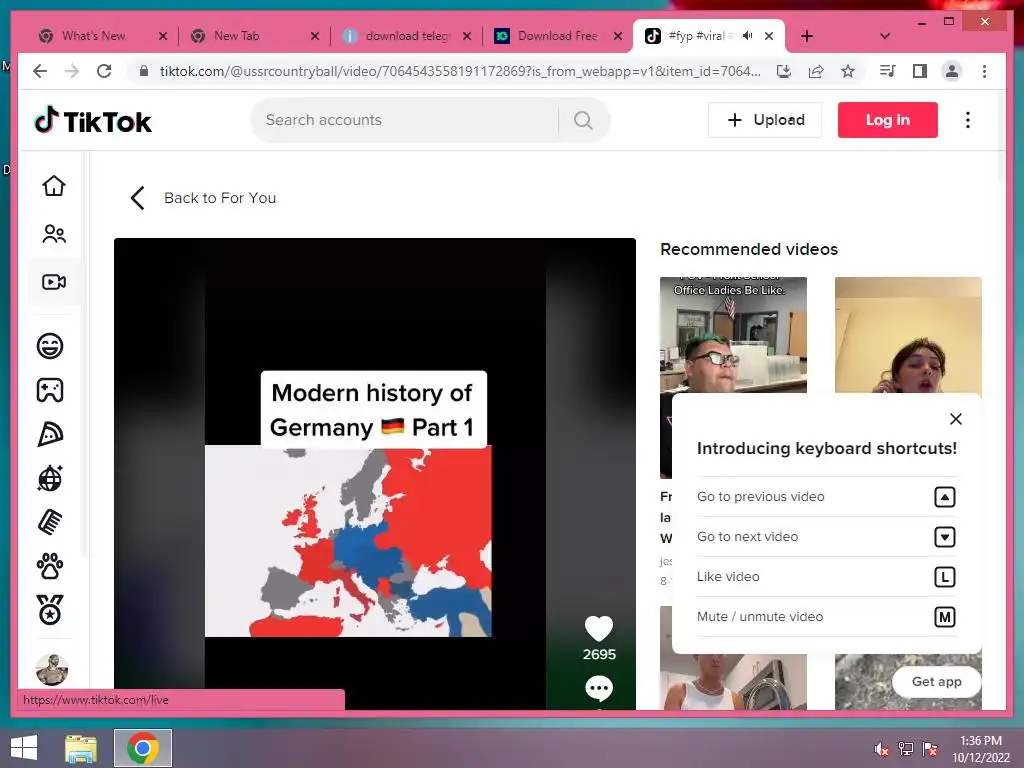1024x768 pixels.
Task: Select the Animals paw print category icon
Action: click(x=50, y=566)
